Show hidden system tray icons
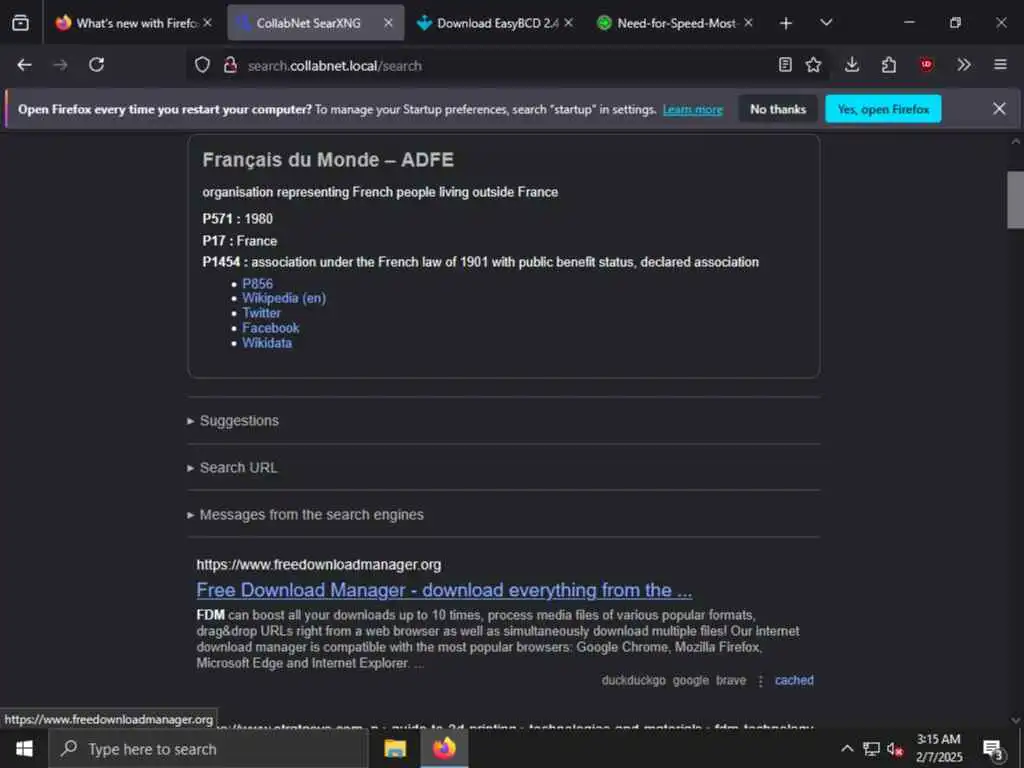 coord(846,748)
